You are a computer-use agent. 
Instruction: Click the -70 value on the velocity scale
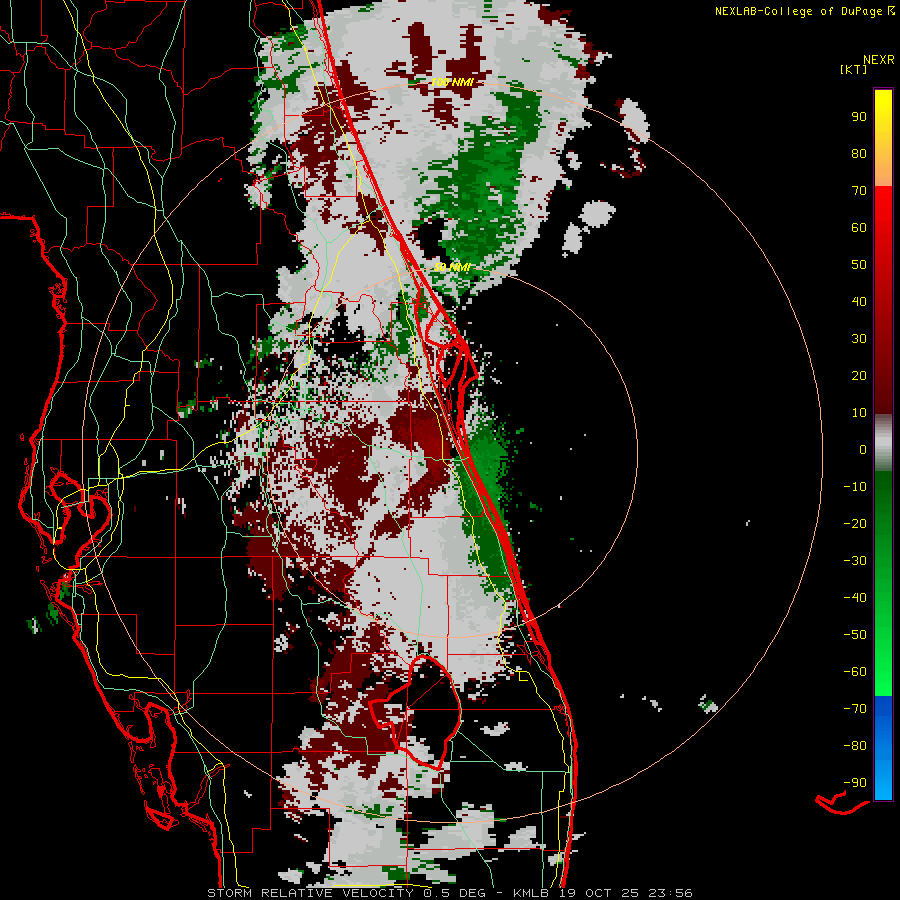[855, 709]
